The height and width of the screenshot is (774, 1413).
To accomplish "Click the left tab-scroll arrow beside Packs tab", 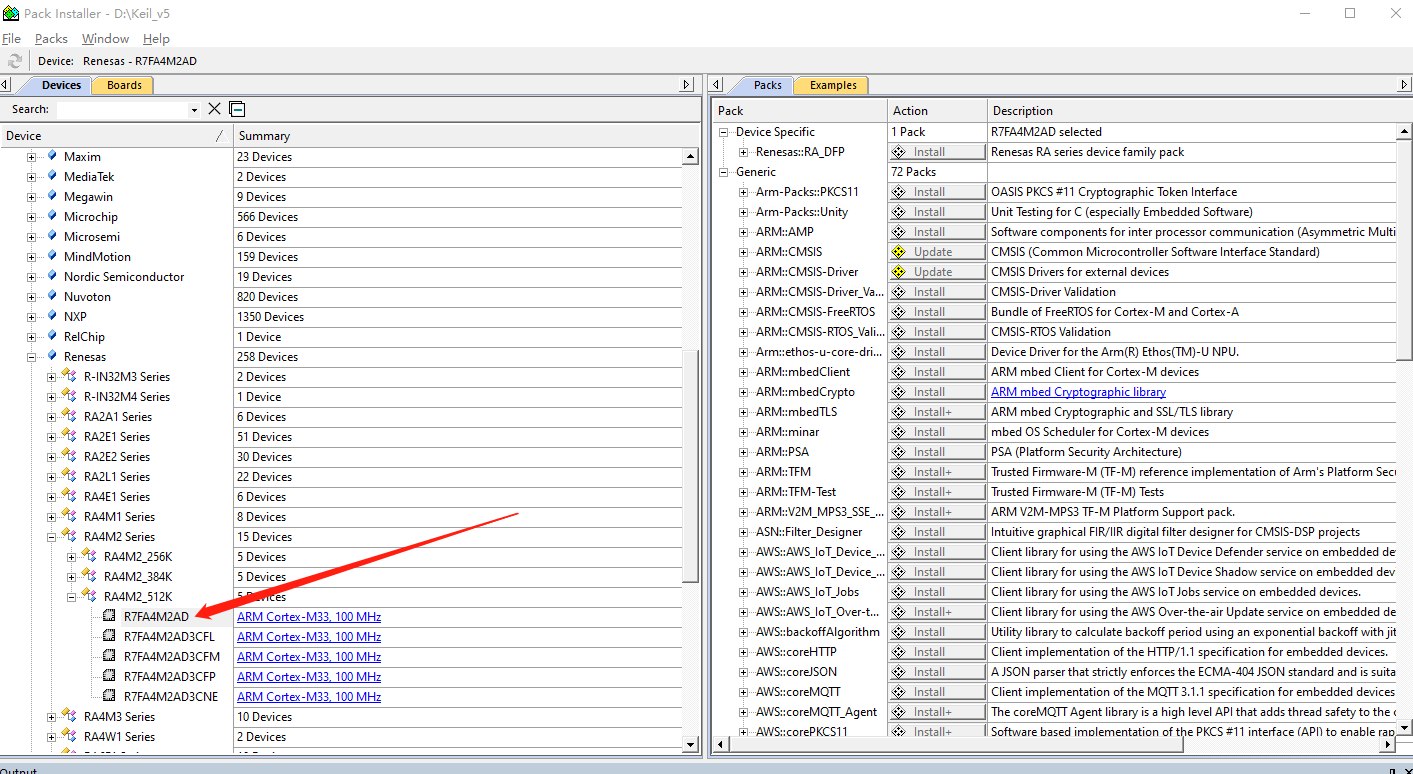I will click(714, 85).
